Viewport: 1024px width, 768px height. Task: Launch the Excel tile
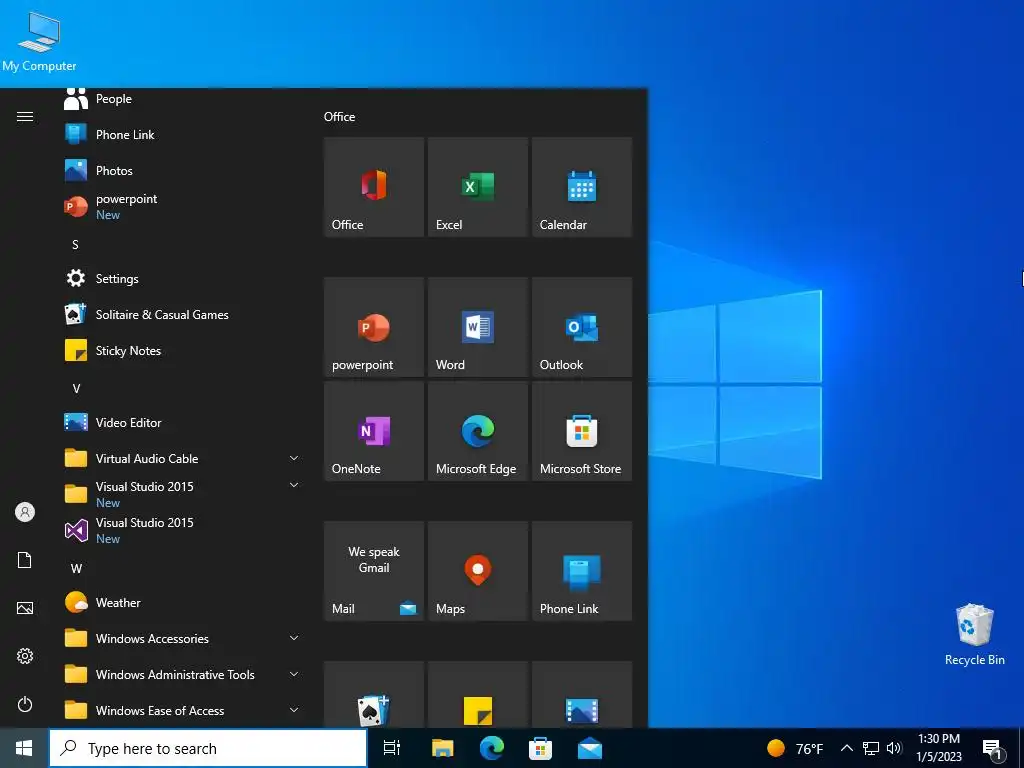(477, 187)
